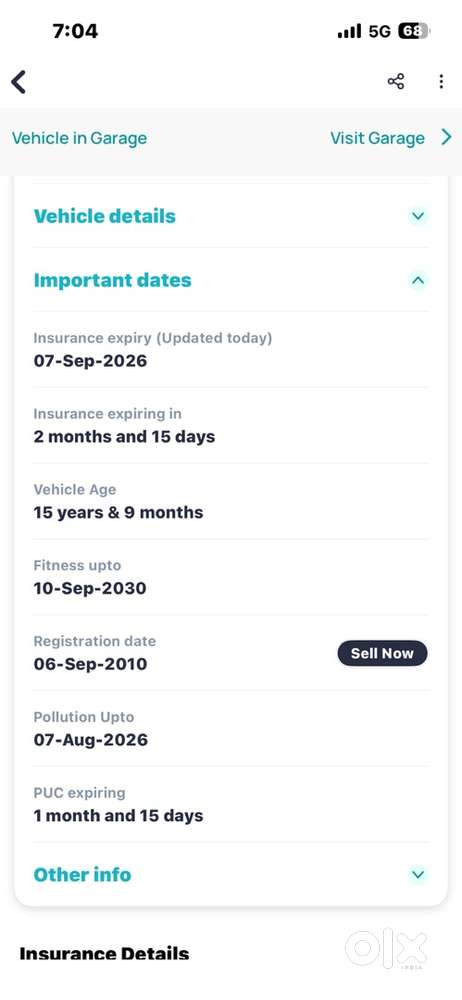462x1000 pixels.
Task: Tap the Visit Garage right chevron
Action: pos(447,138)
